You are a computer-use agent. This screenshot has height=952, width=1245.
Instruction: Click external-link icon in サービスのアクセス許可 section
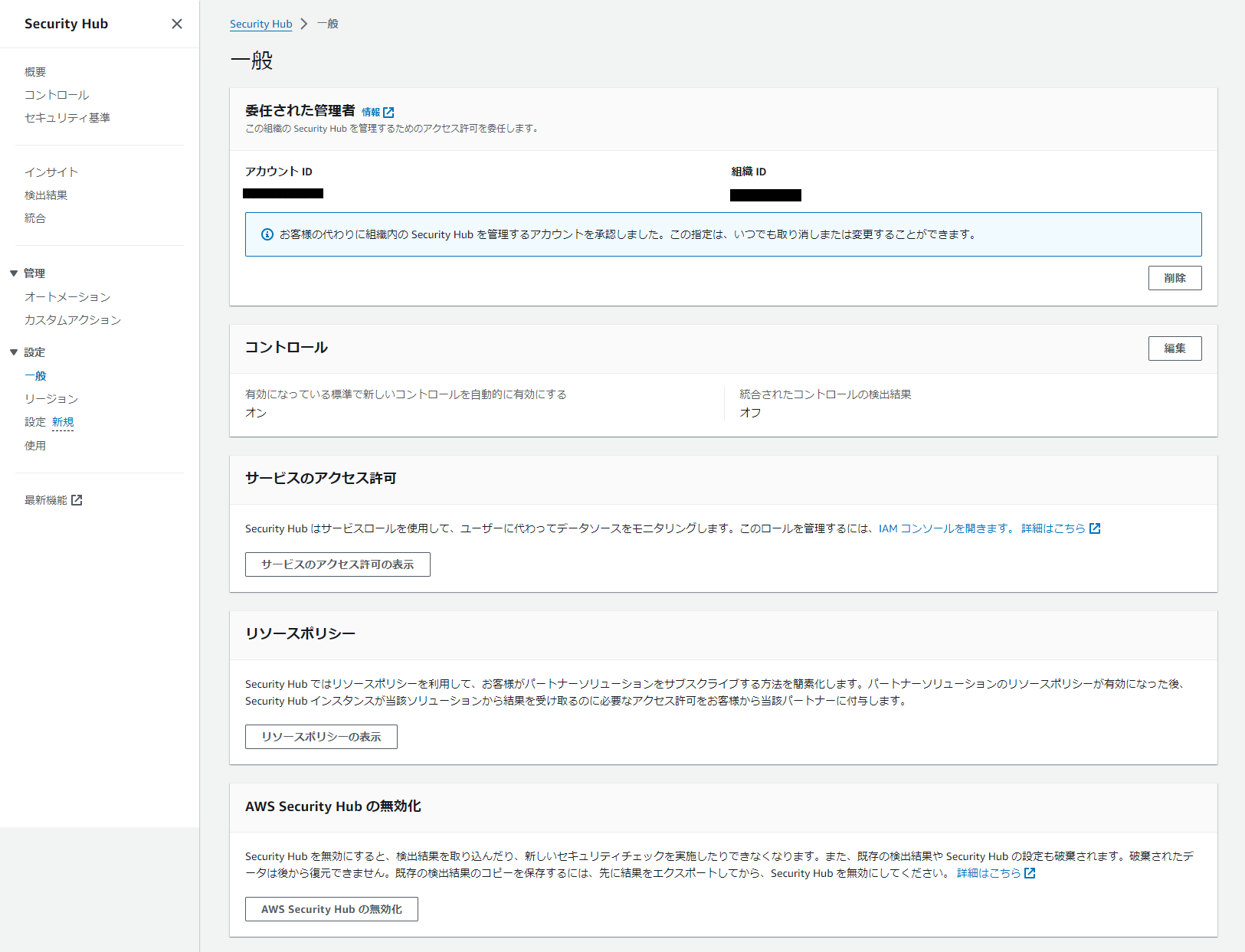pyautogui.click(x=1095, y=528)
